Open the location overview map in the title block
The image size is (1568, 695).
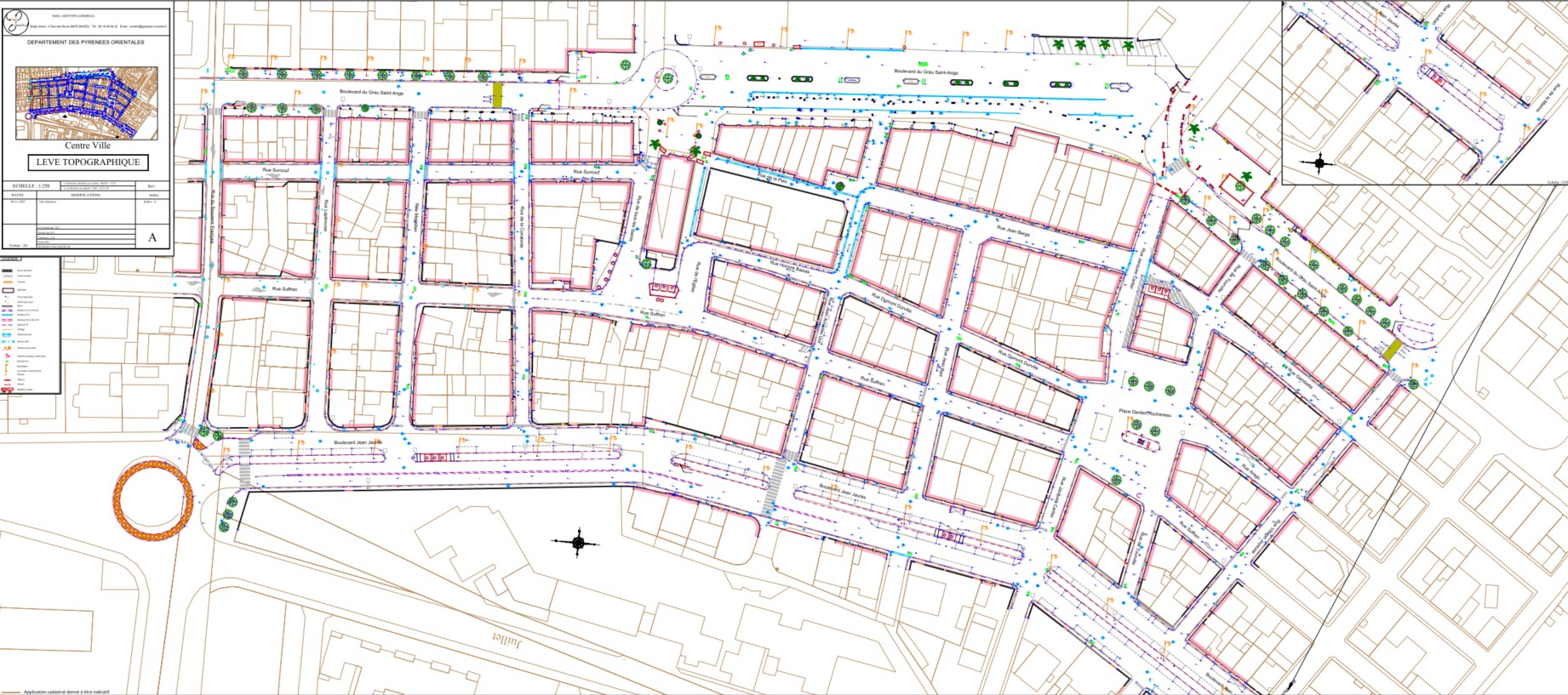pos(87,103)
